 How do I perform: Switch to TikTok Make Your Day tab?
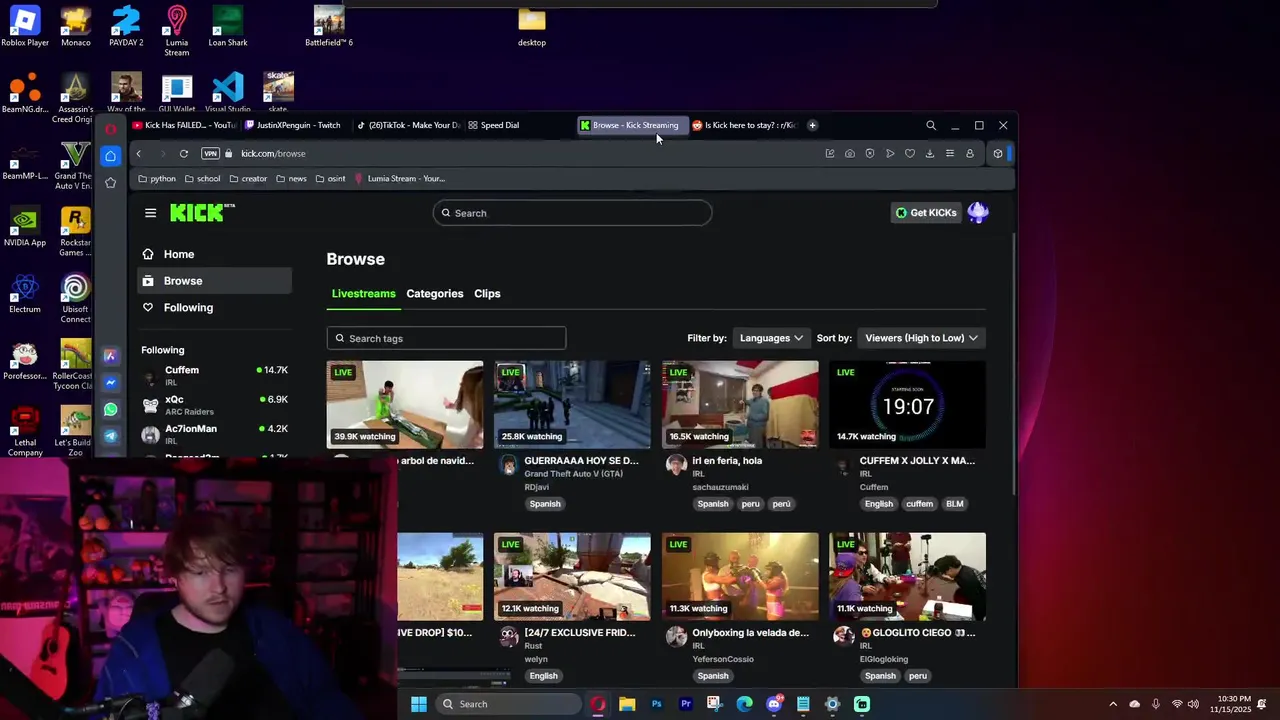tap(408, 125)
